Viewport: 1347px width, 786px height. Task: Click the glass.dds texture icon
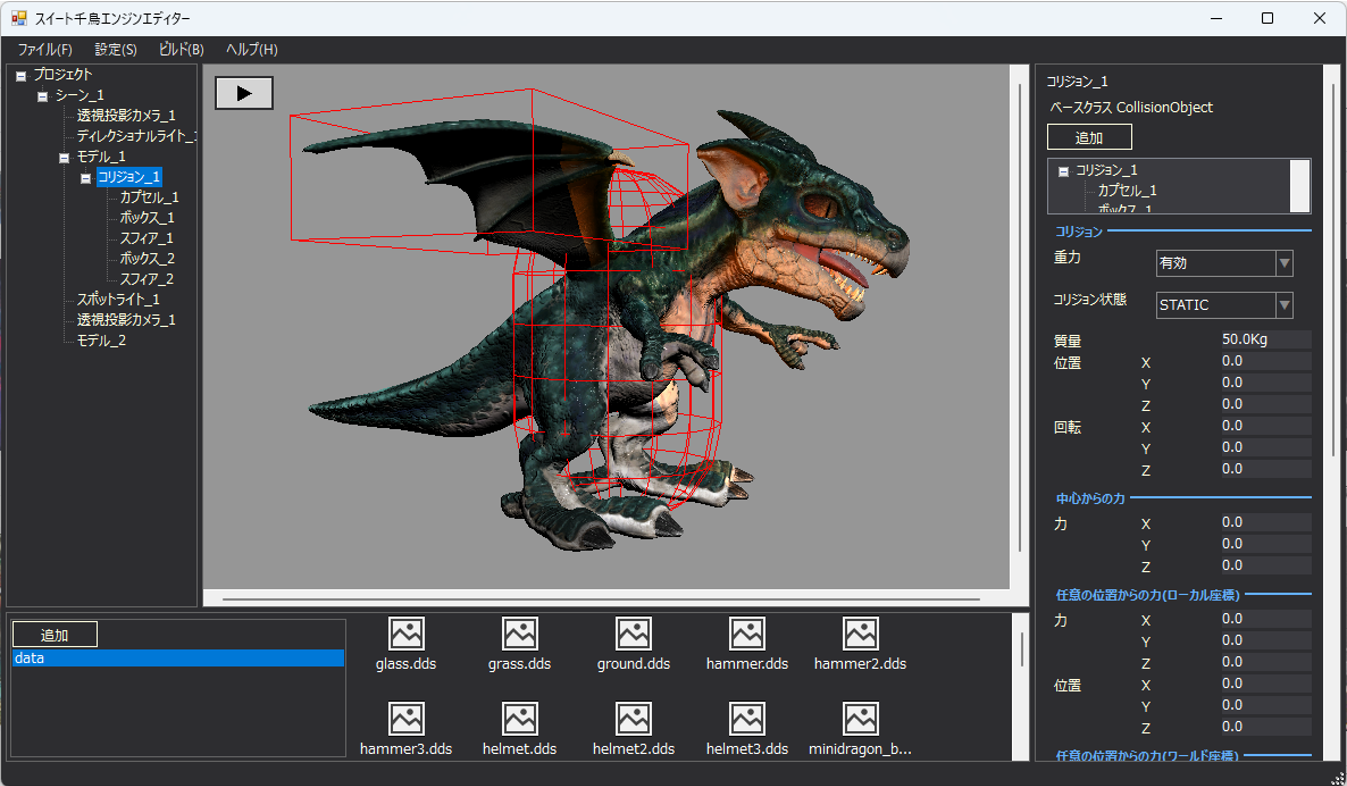(x=406, y=633)
